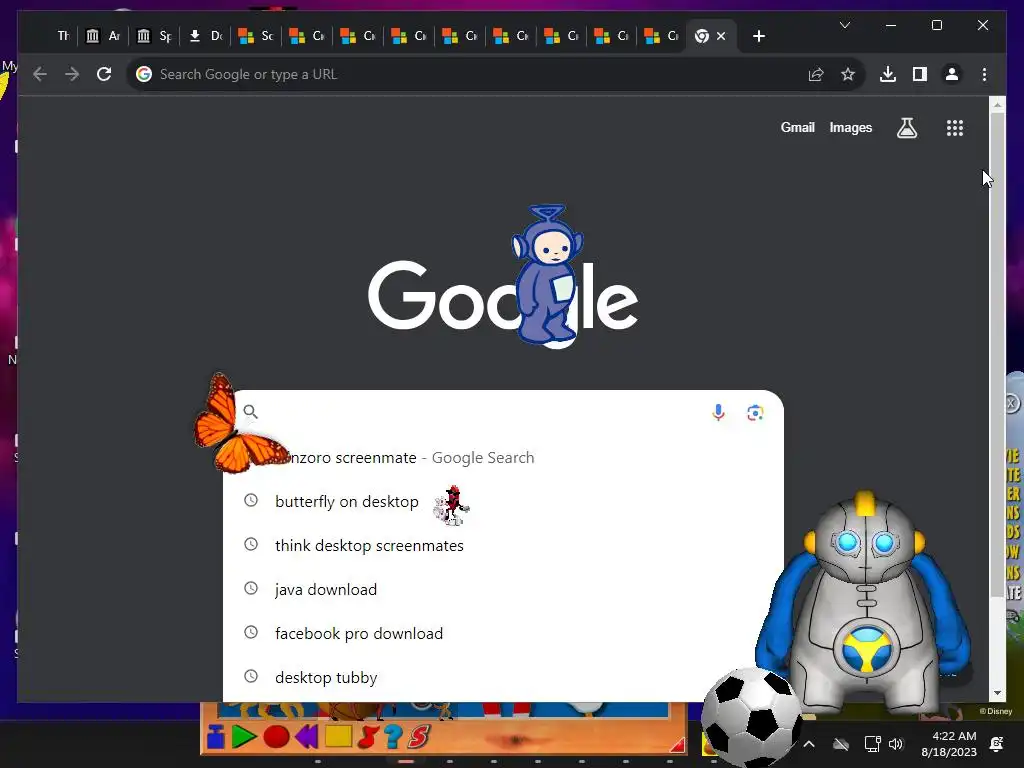Toggle the Chrome side panel
This screenshot has width=1024, height=768.
[x=920, y=74]
